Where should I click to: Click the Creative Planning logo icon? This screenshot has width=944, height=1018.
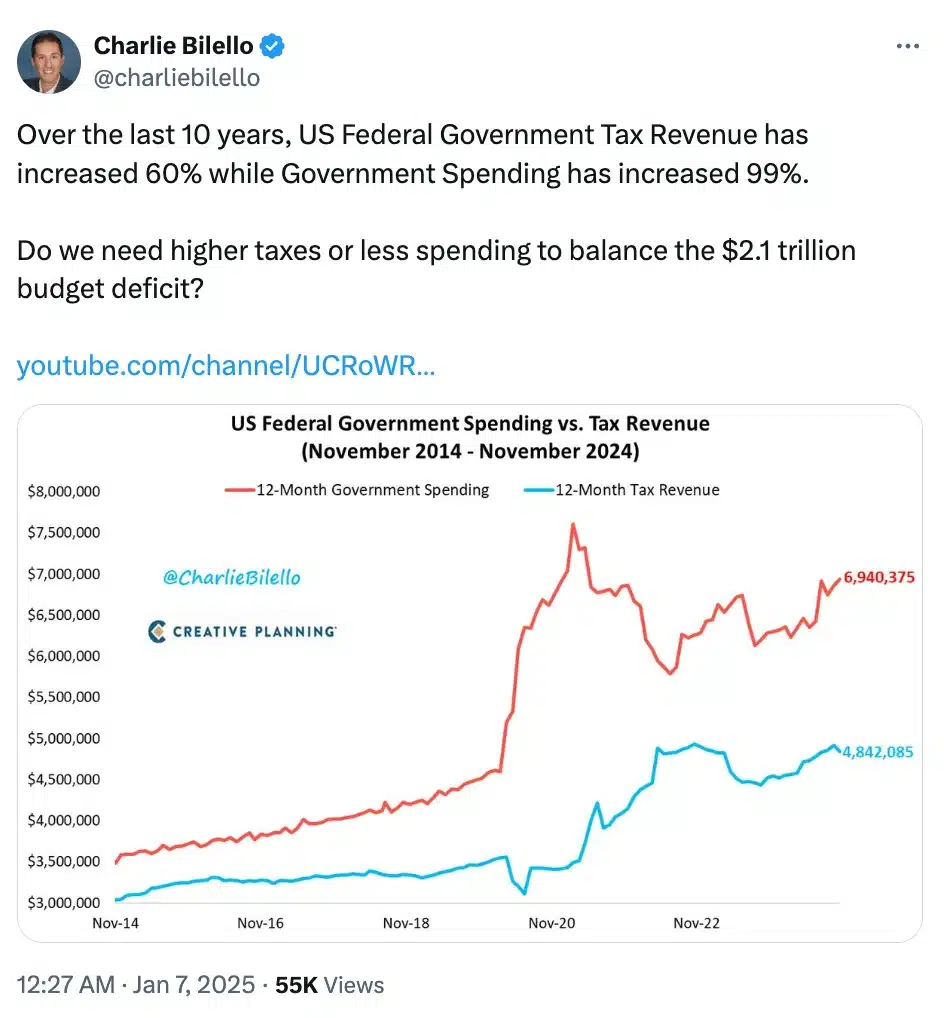tap(158, 631)
